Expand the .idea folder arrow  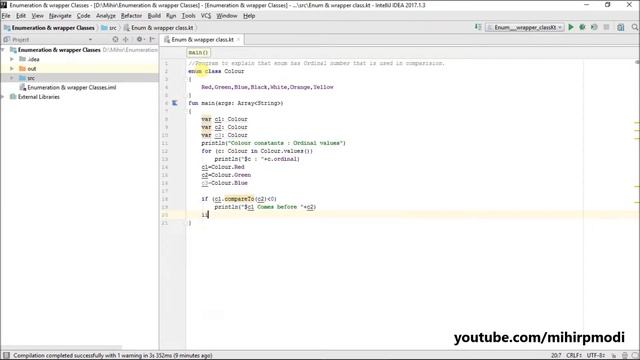[12, 59]
